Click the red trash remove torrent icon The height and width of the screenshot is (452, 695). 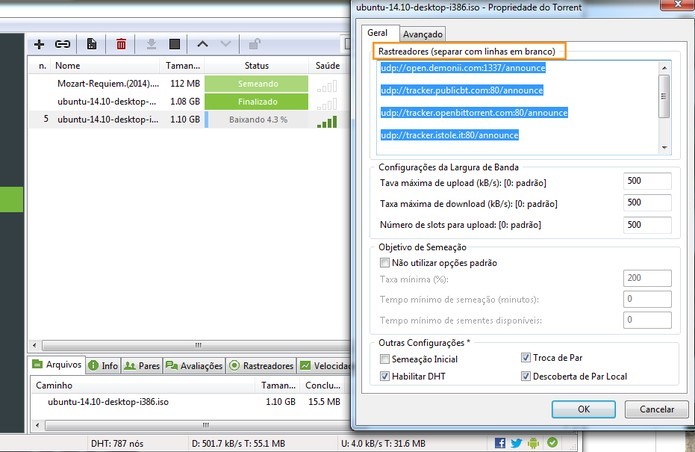coord(121,44)
